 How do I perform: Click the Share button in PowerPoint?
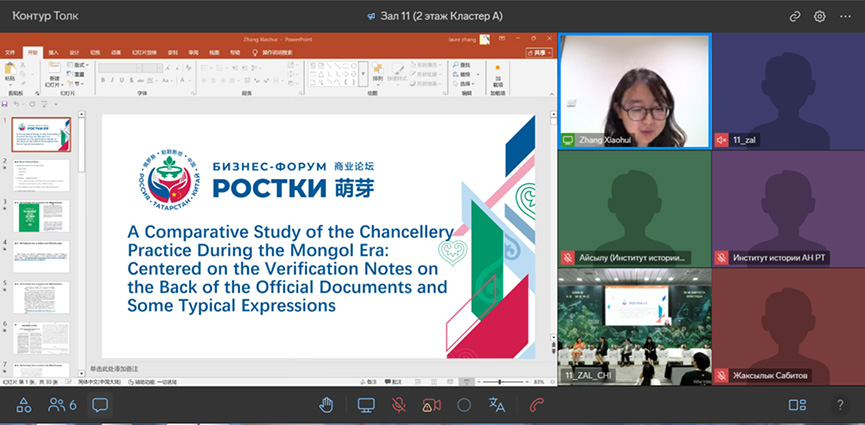tap(539, 52)
